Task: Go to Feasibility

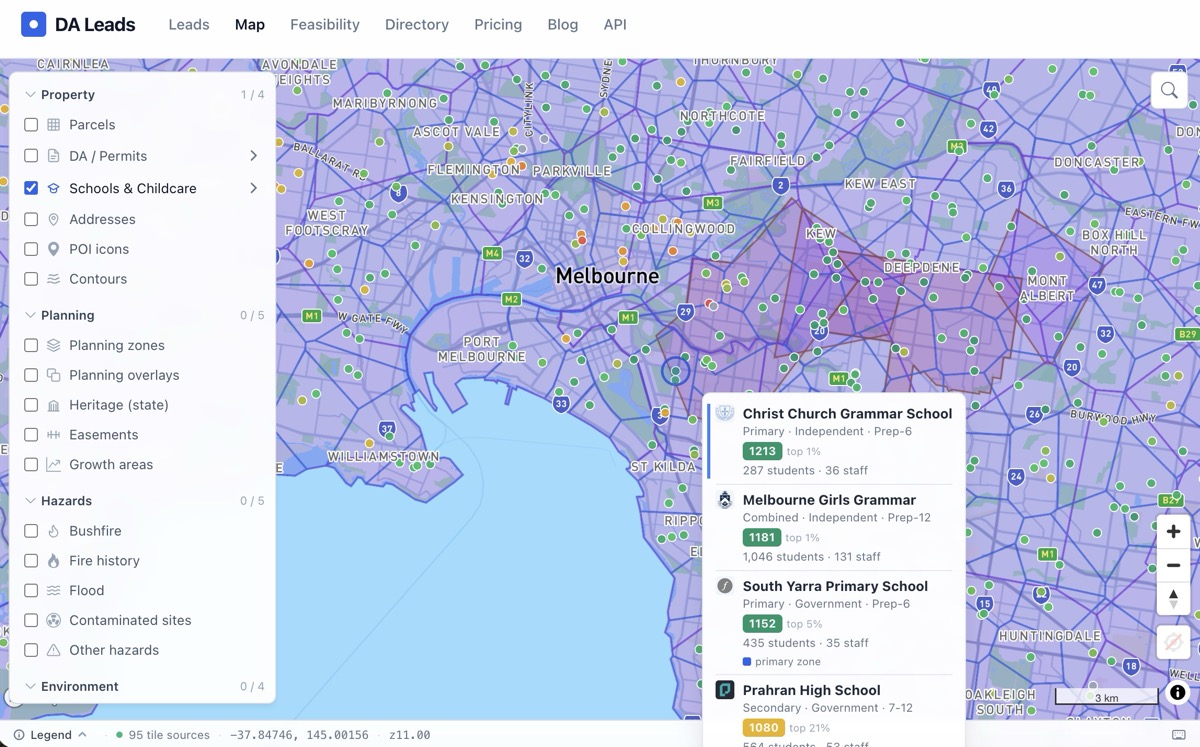Action: pyautogui.click(x=325, y=25)
